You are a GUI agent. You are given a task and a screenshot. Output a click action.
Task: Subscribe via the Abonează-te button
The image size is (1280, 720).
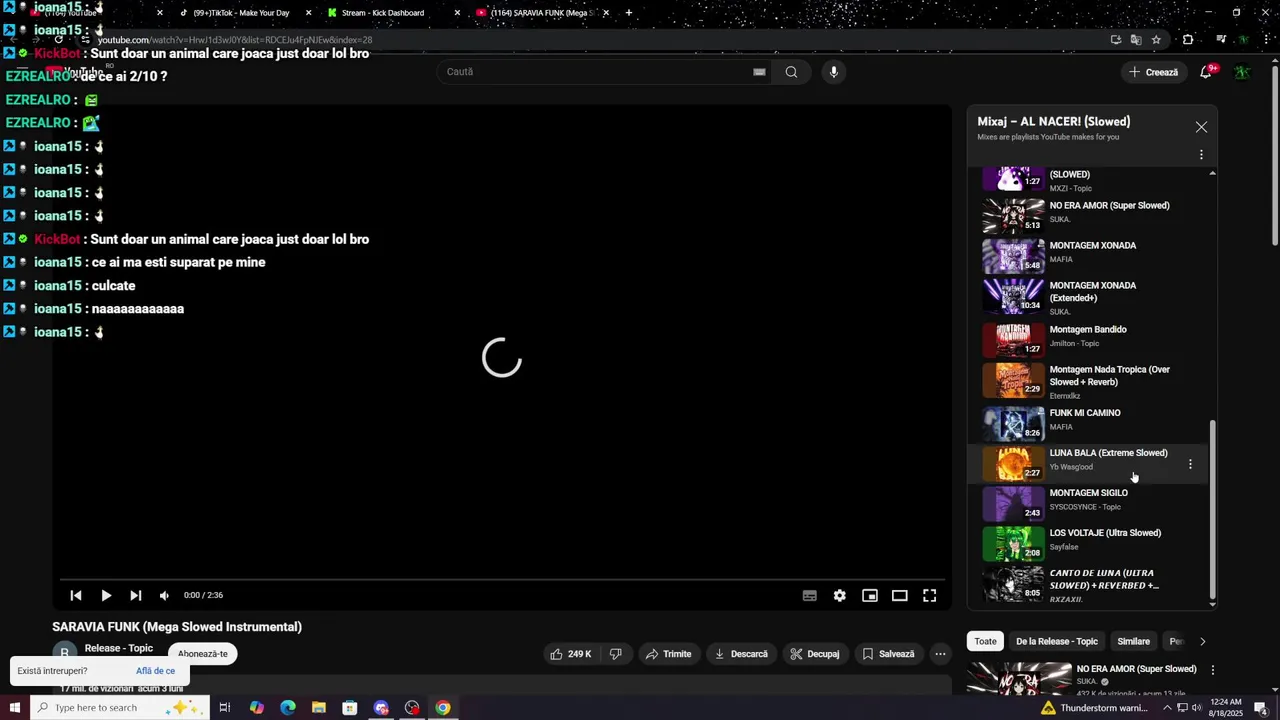203,654
